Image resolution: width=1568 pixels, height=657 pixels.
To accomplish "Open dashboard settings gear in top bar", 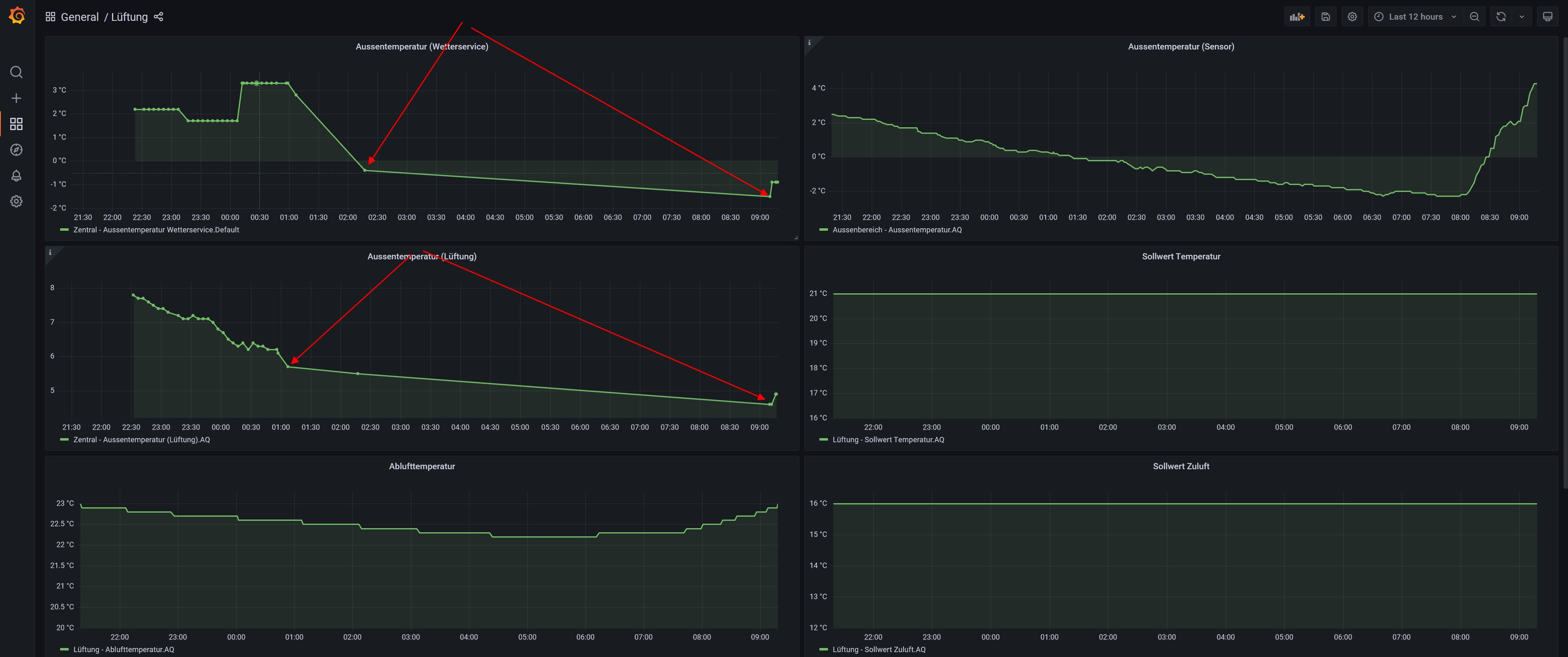I will click(1352, 17).
